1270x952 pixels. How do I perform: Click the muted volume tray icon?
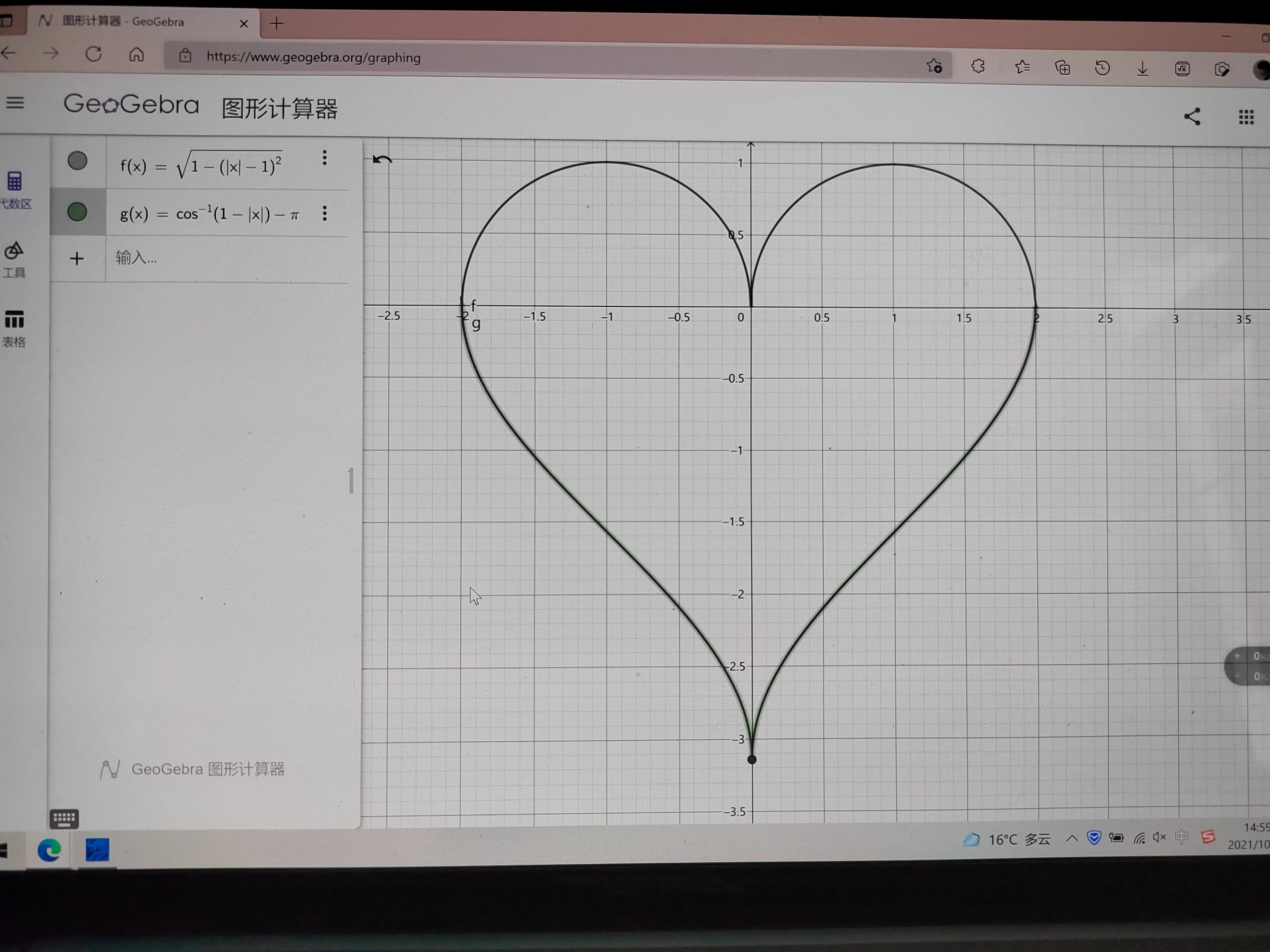[x=1160, y=837]
